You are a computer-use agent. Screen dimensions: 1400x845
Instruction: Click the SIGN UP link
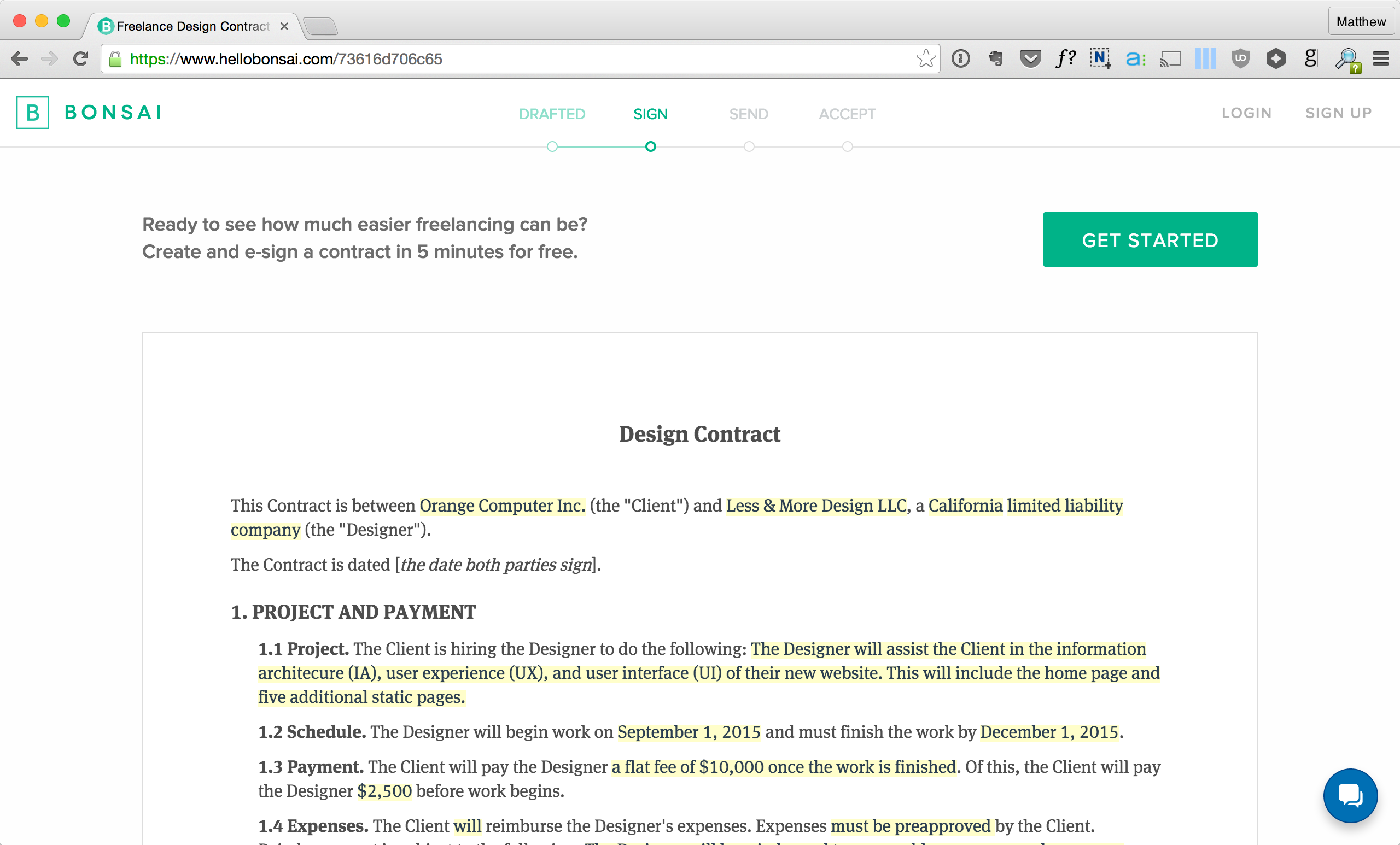pyautogui.click(x=1338, y=113)
